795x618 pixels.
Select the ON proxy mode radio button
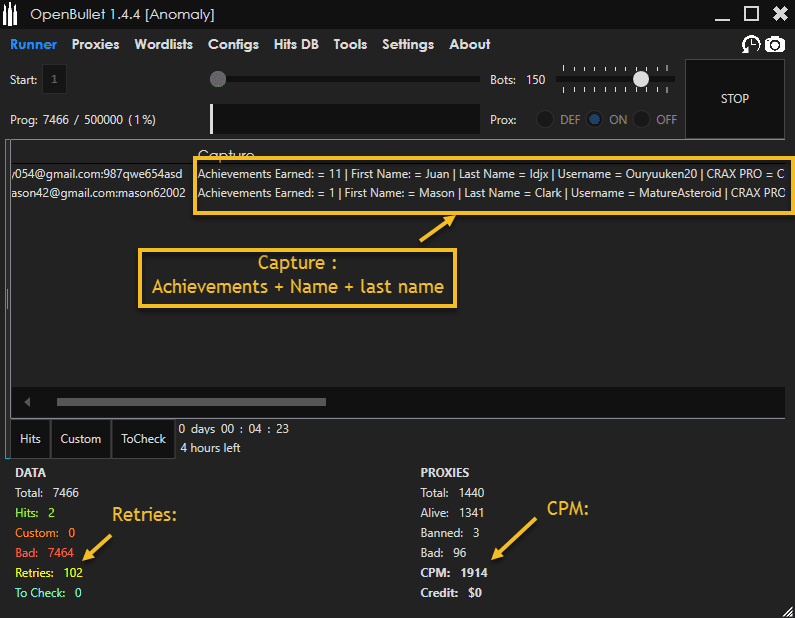pos(595,119)
